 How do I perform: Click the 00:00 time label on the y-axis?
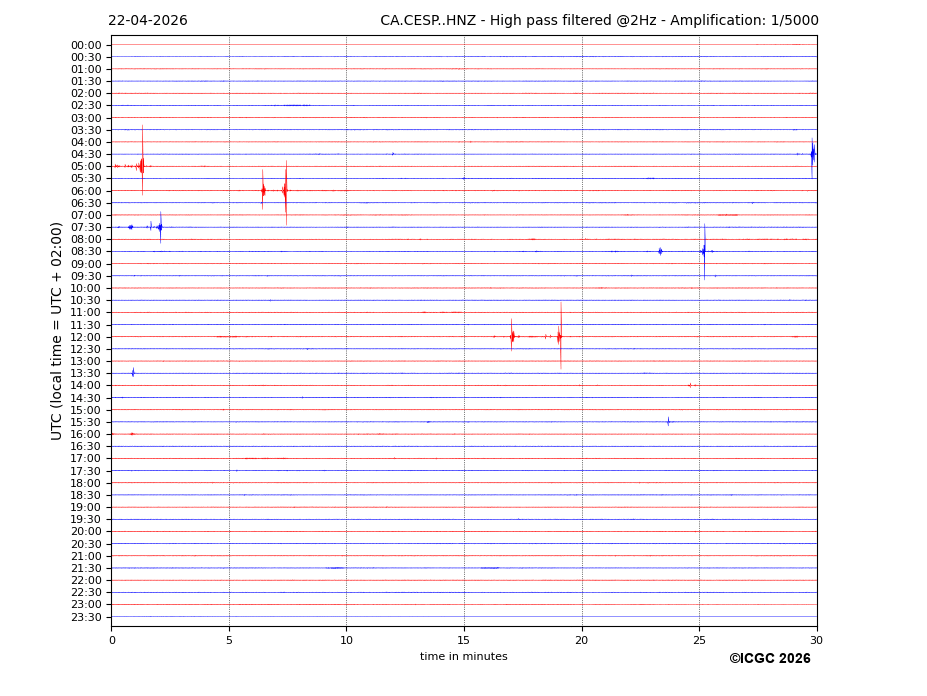coord(86,45)
